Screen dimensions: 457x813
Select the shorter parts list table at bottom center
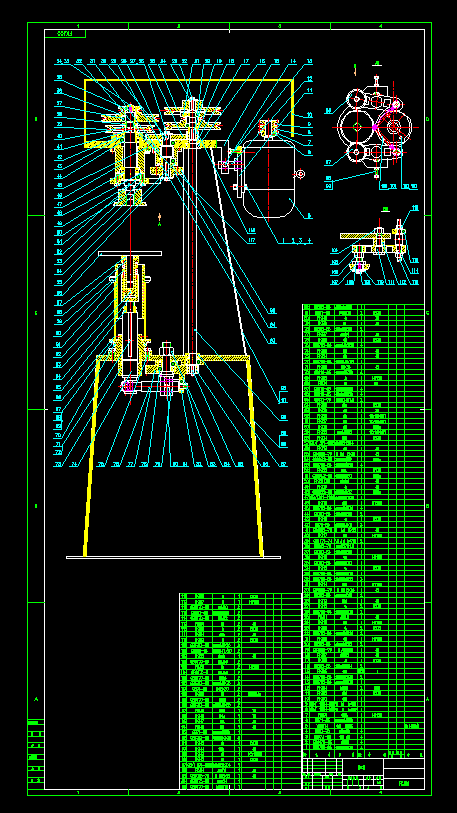click(241, 691)
